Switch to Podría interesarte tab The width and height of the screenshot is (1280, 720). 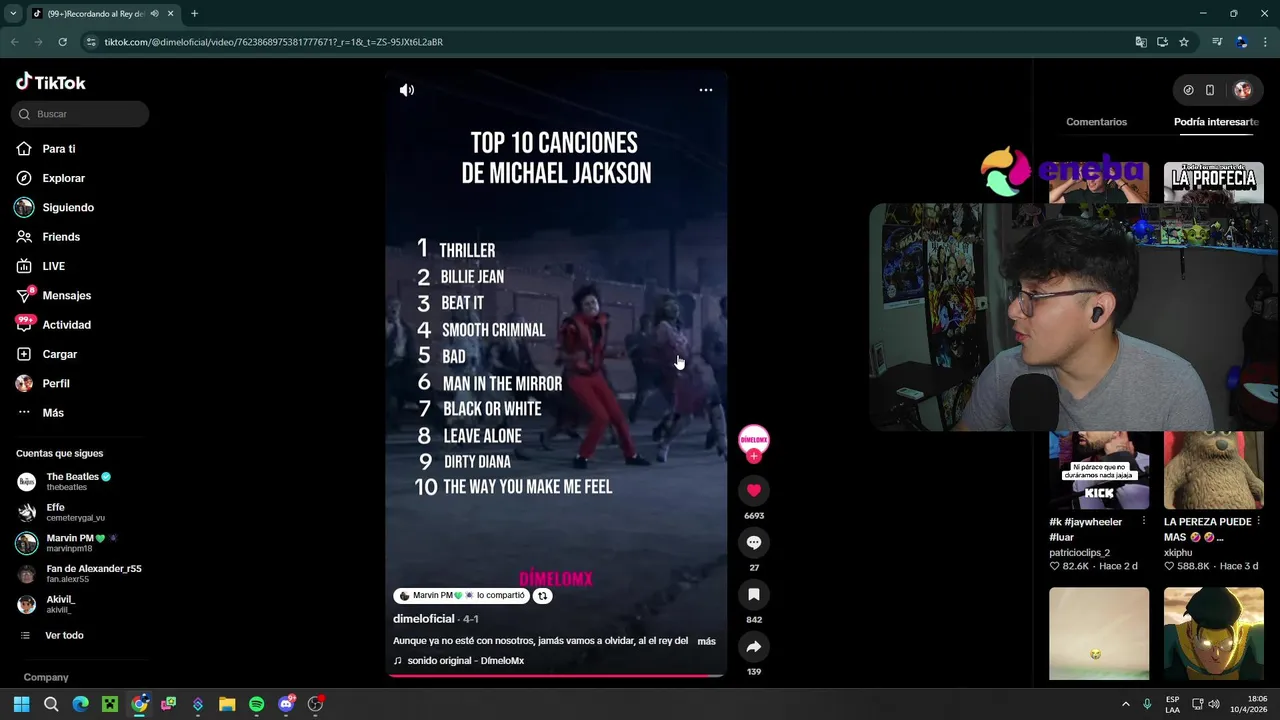point(1216,122)
